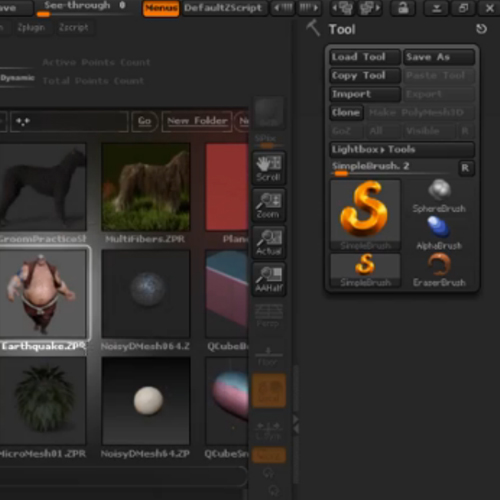Click next UI layout arrow button

tap(309, 8)
